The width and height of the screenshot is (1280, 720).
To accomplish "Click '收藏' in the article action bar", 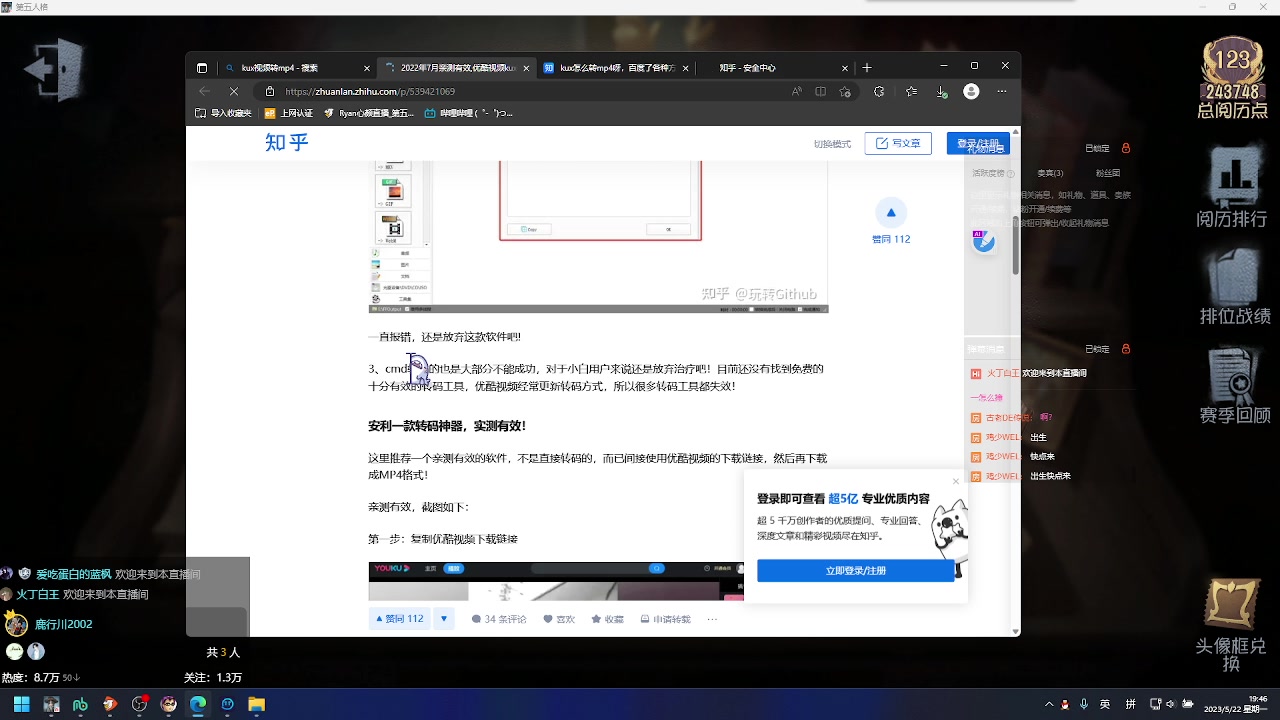I will [608, 619].
